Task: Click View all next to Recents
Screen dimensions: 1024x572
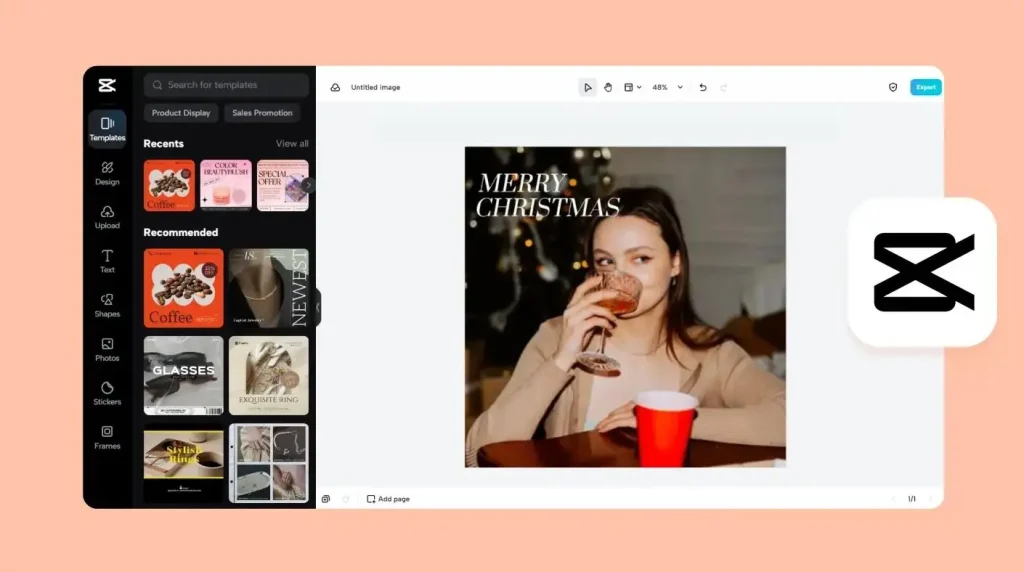Action: tap(292, 144)
